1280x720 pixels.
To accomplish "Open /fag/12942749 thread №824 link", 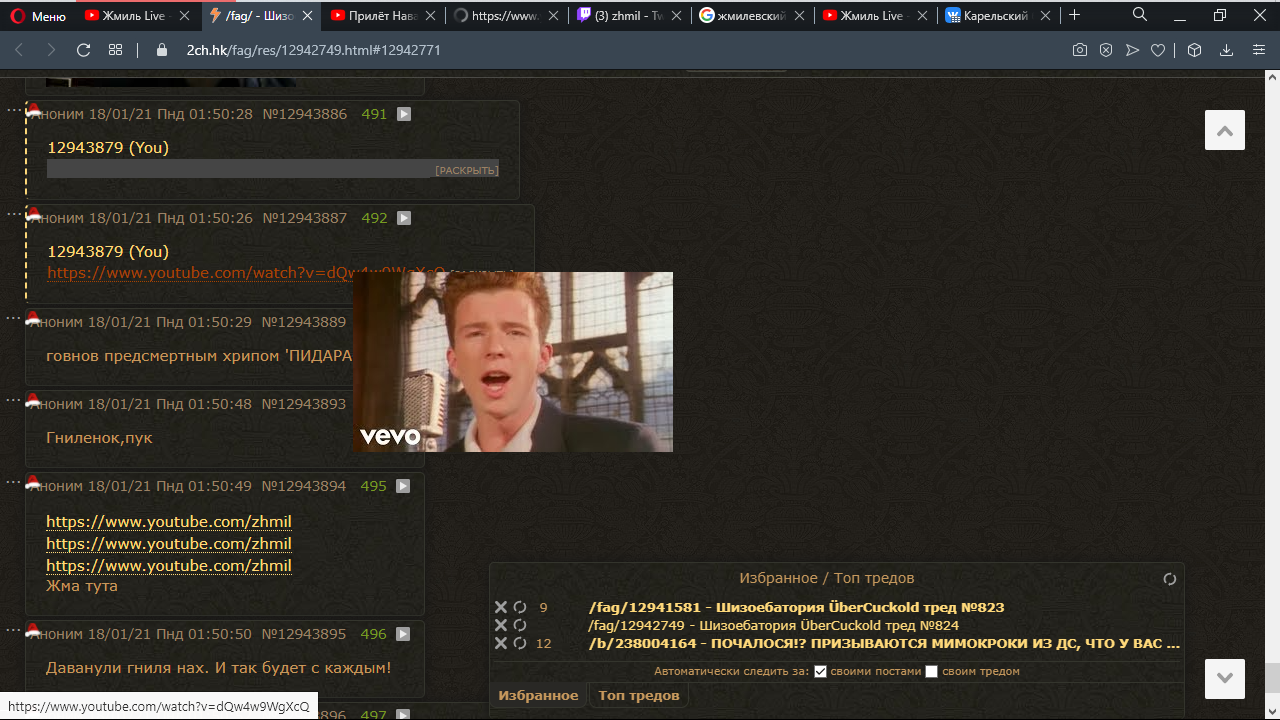I will click(x=773, y=625).
